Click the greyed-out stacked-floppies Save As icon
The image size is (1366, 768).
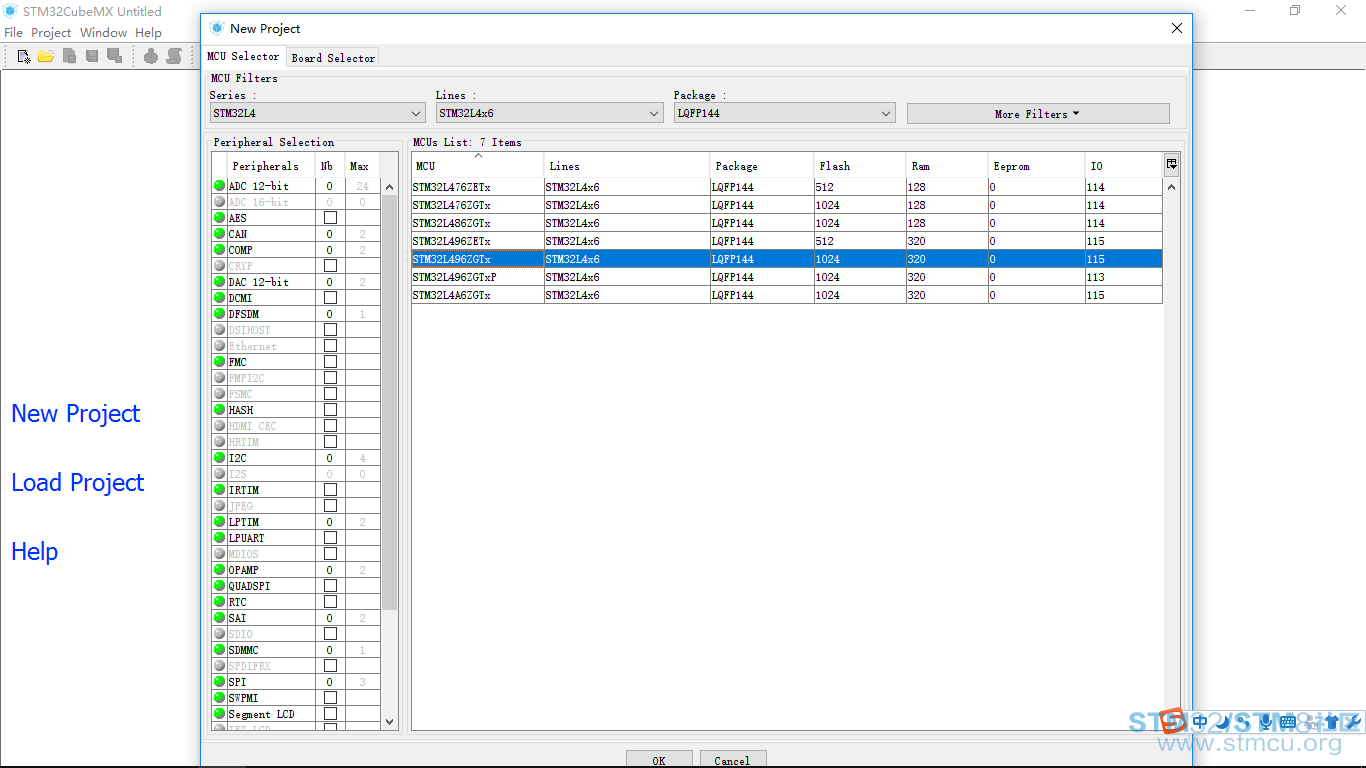(x=114, y=56)
